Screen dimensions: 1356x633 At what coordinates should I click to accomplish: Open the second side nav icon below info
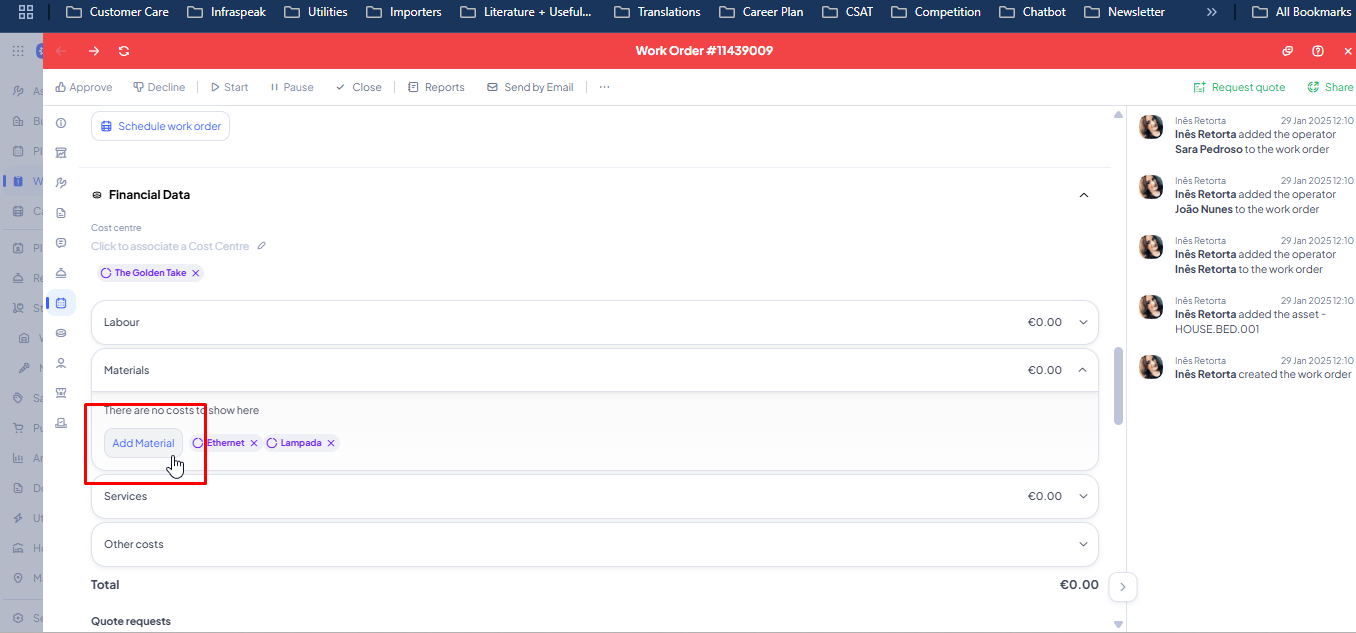tap(61, 153)
